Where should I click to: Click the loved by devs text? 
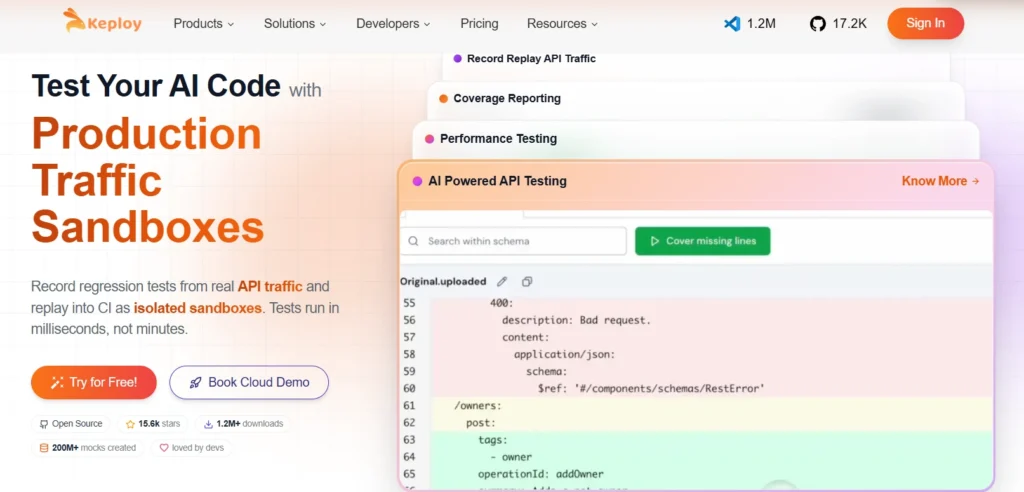(198, 448)
